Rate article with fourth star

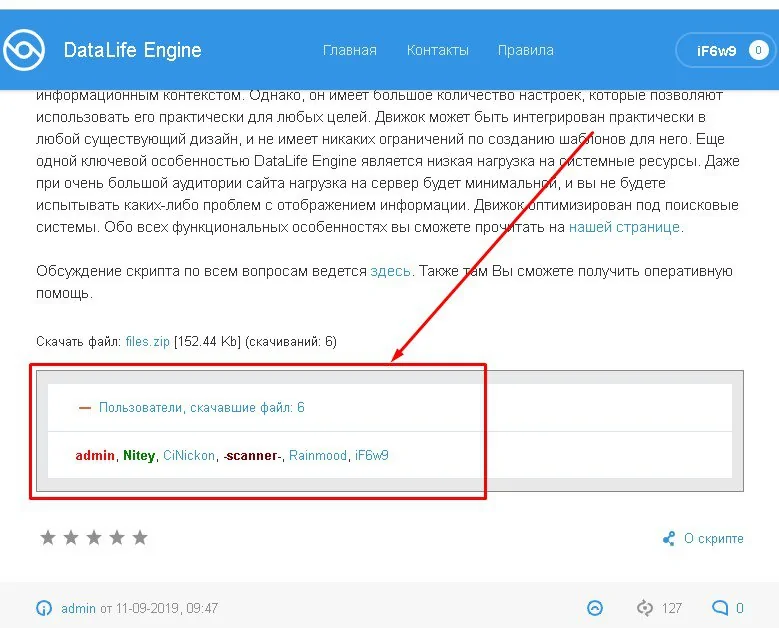[117, 537]
